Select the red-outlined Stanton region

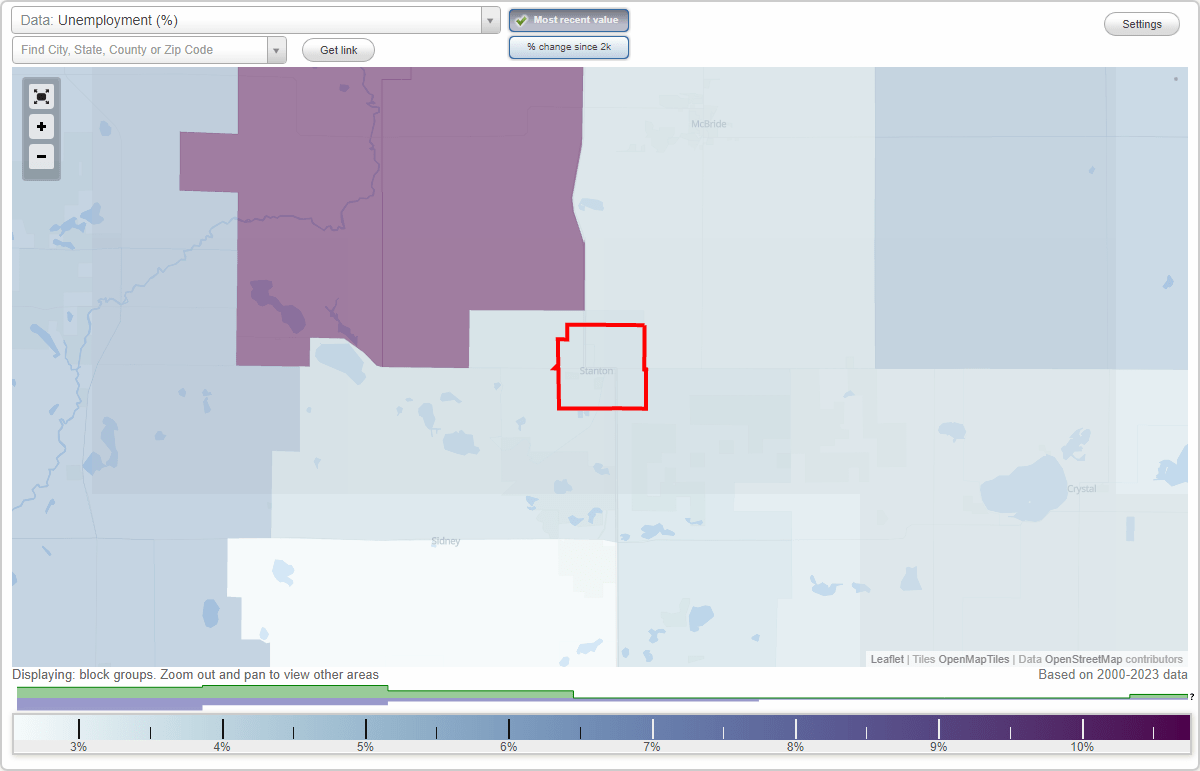(x=600, y=368)
